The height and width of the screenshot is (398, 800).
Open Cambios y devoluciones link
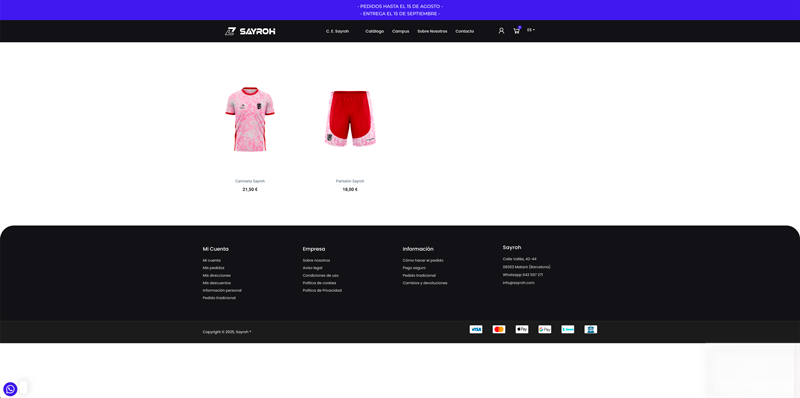(x=424, y=283)
